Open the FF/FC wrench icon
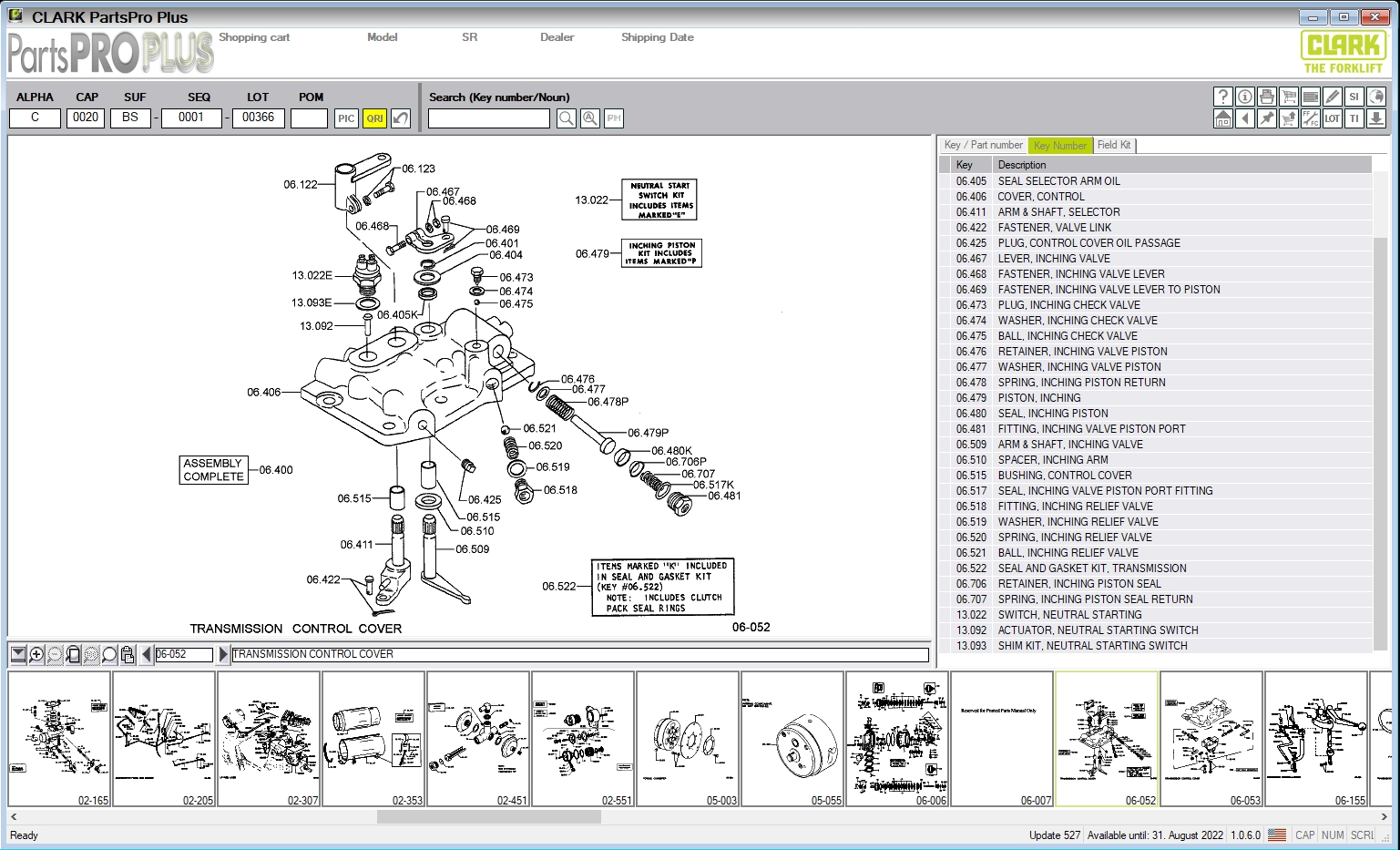Viewport: 1400px width, 850px height. [1311, 118]
